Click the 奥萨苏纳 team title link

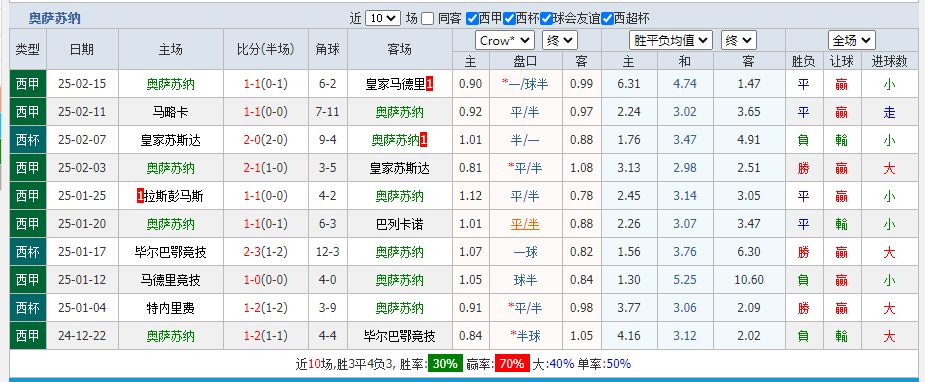(55, 18)
